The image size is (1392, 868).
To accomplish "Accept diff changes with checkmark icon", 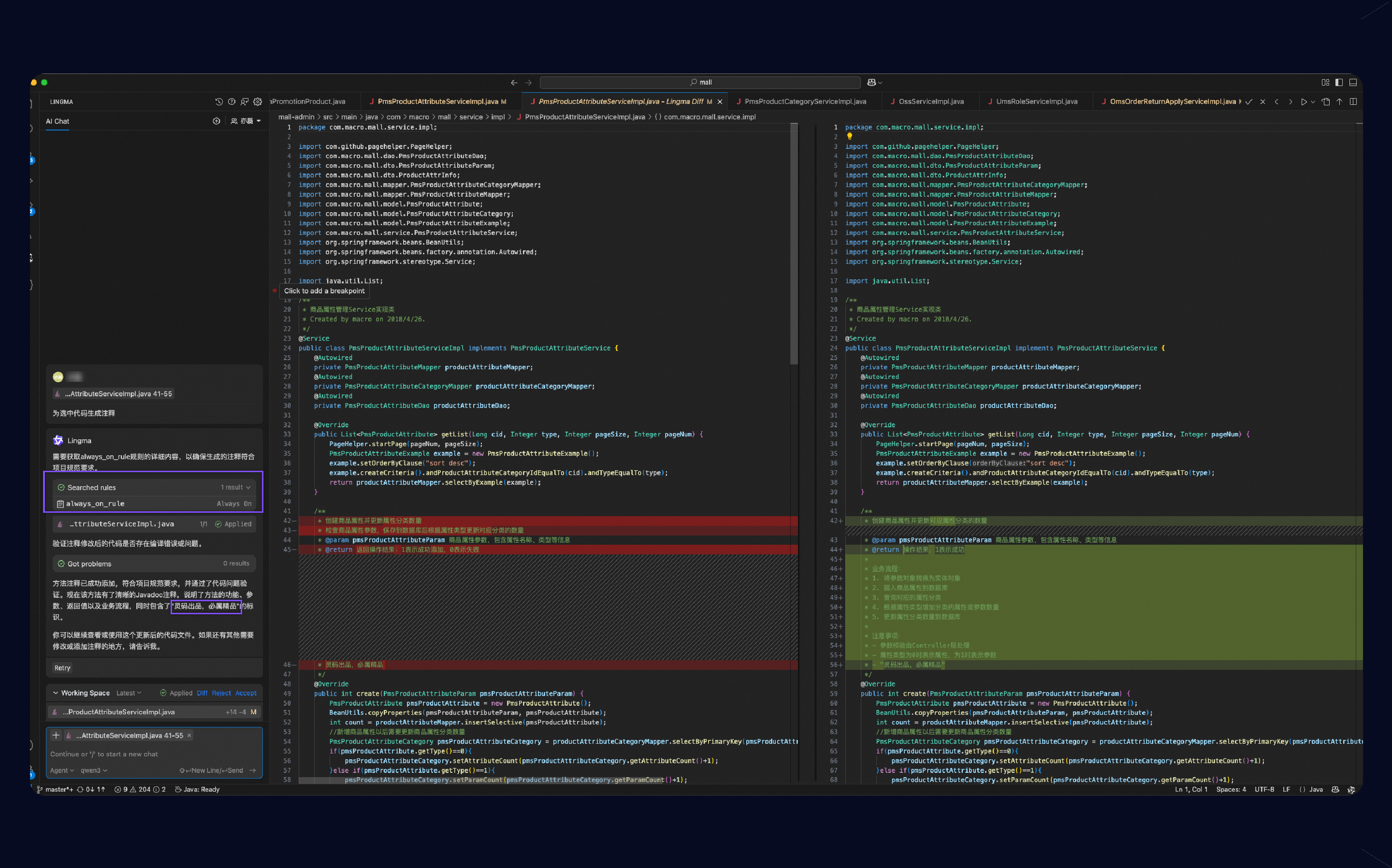I will click(1248, 101).
